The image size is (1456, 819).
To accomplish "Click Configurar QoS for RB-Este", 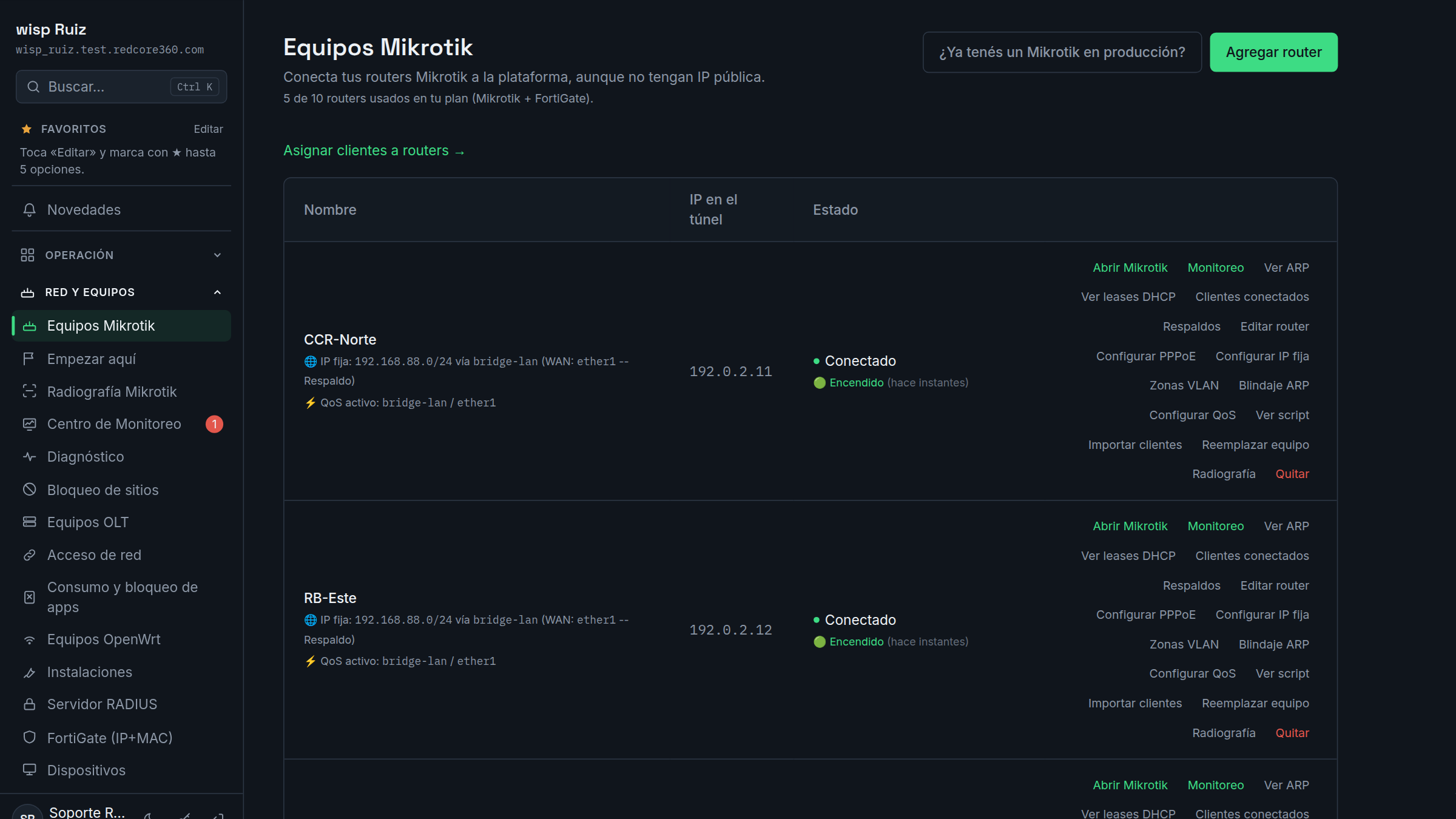I will point(1192,673).
